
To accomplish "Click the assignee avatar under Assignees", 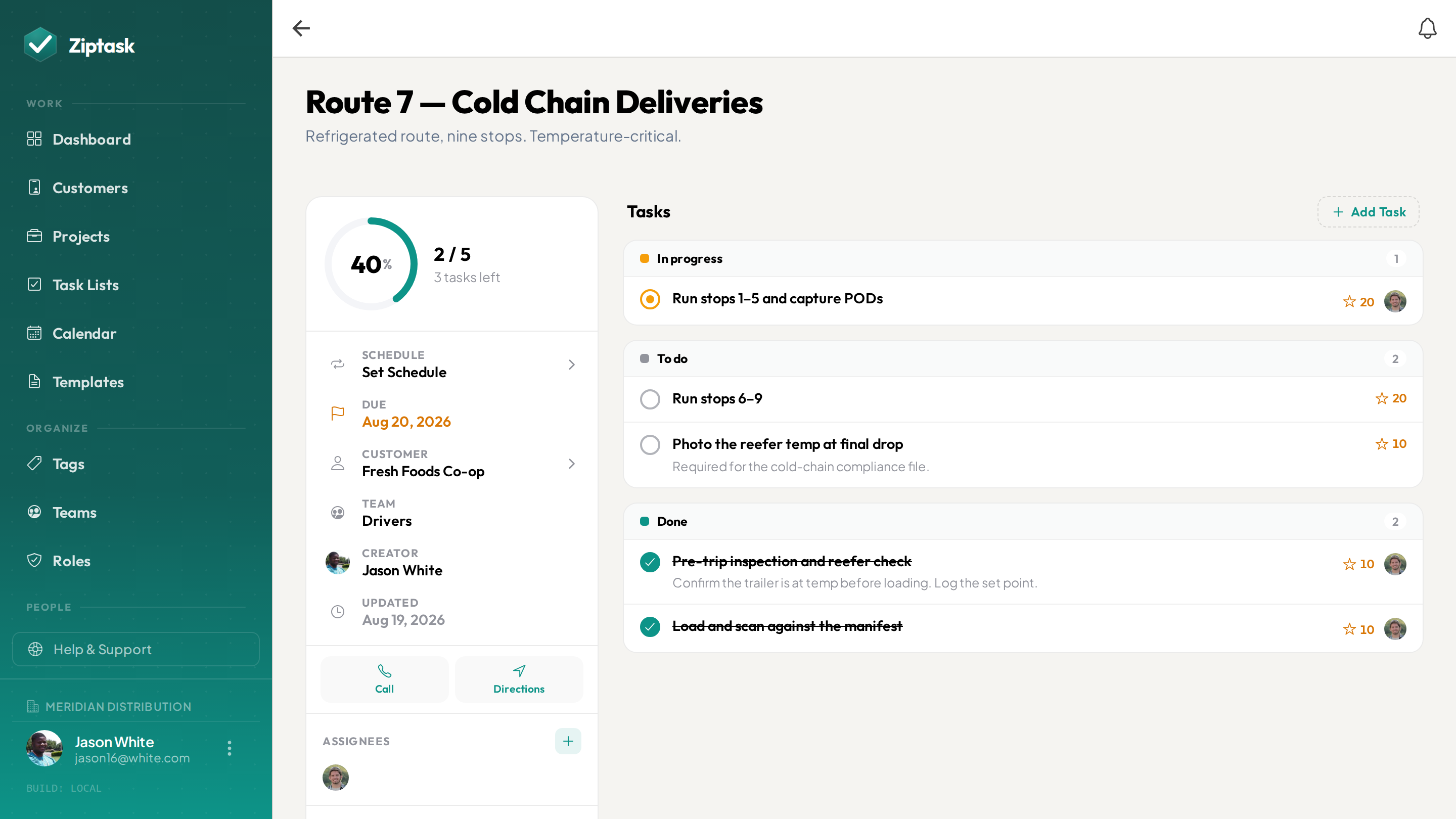I will [336, 777].
